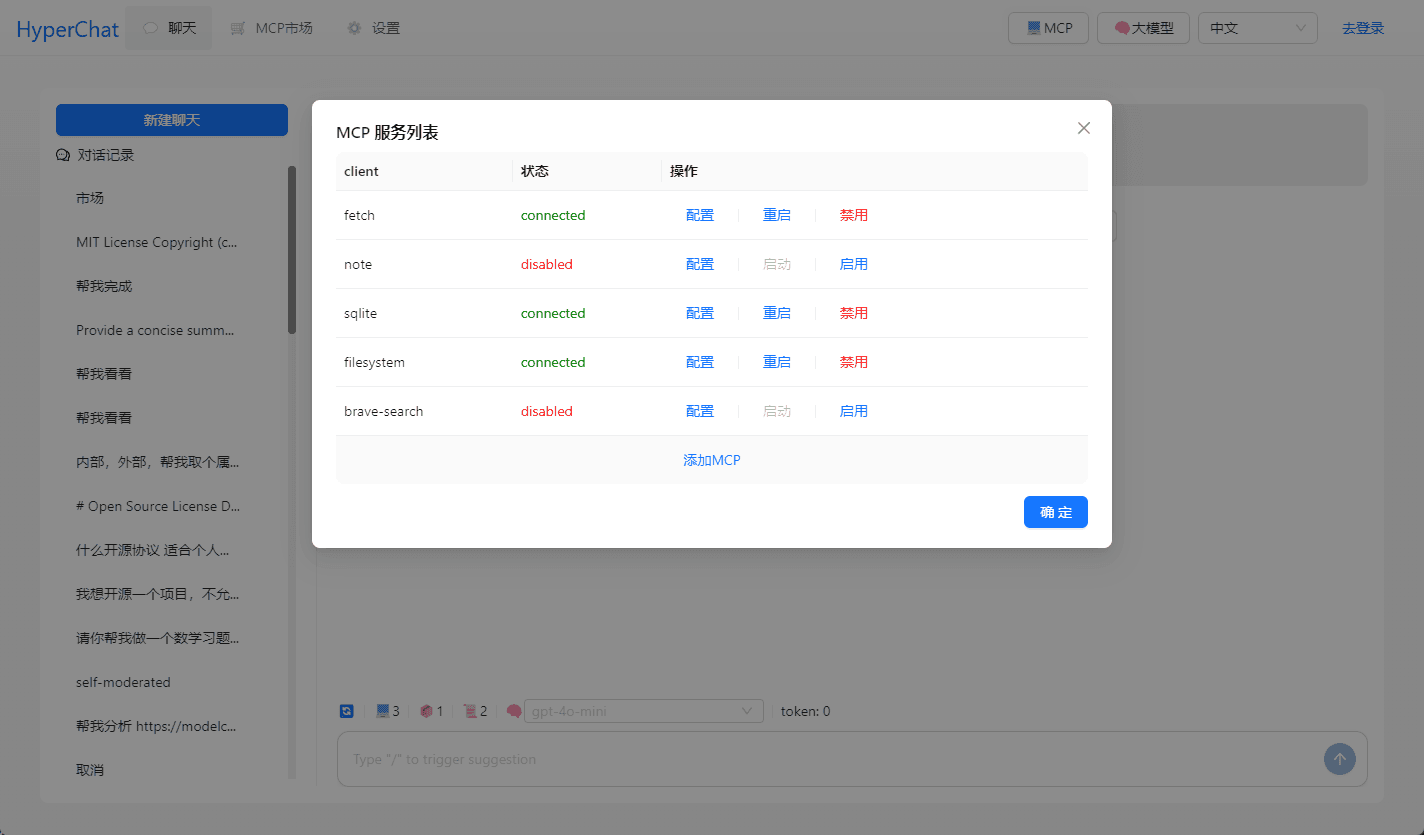Restart the filesystem client with 重启
This screenshot has height=835, width=1424.
(777, 362)
